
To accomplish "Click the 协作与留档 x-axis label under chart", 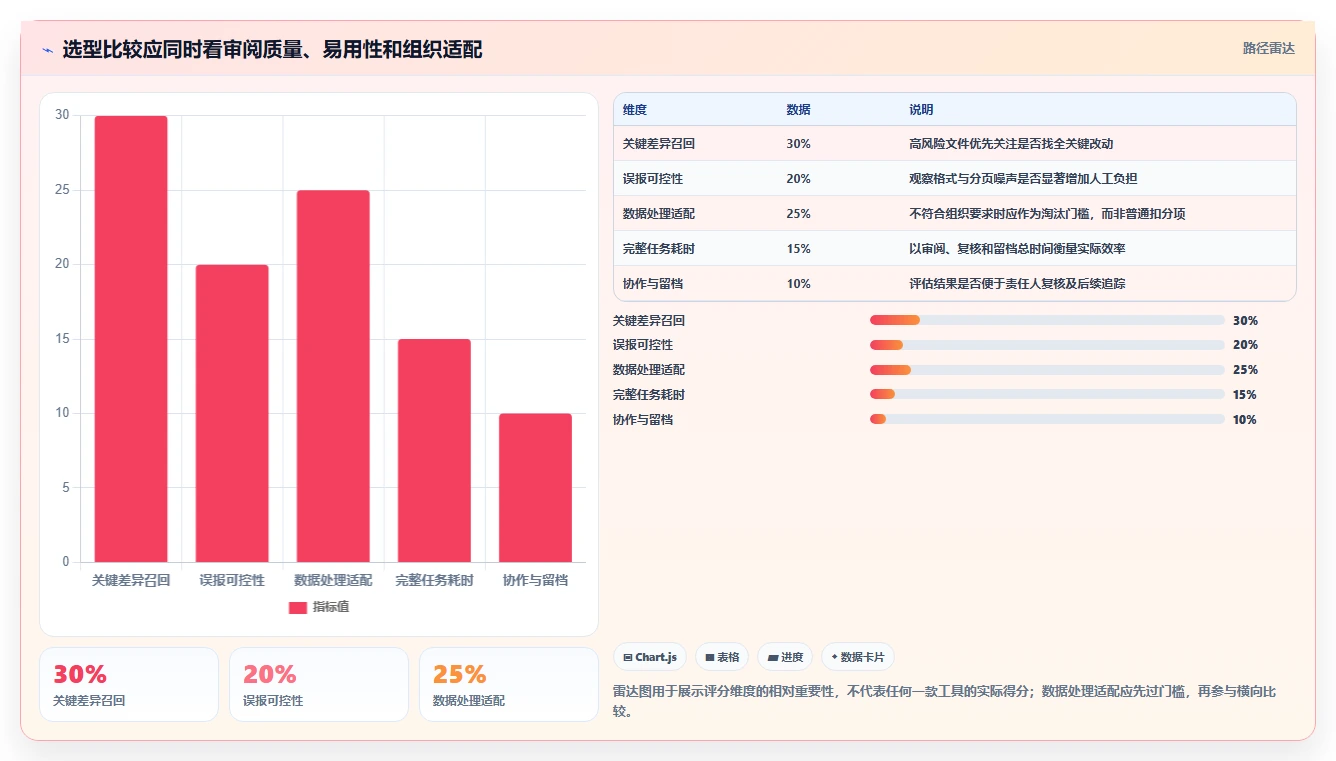I will (535, 580).
